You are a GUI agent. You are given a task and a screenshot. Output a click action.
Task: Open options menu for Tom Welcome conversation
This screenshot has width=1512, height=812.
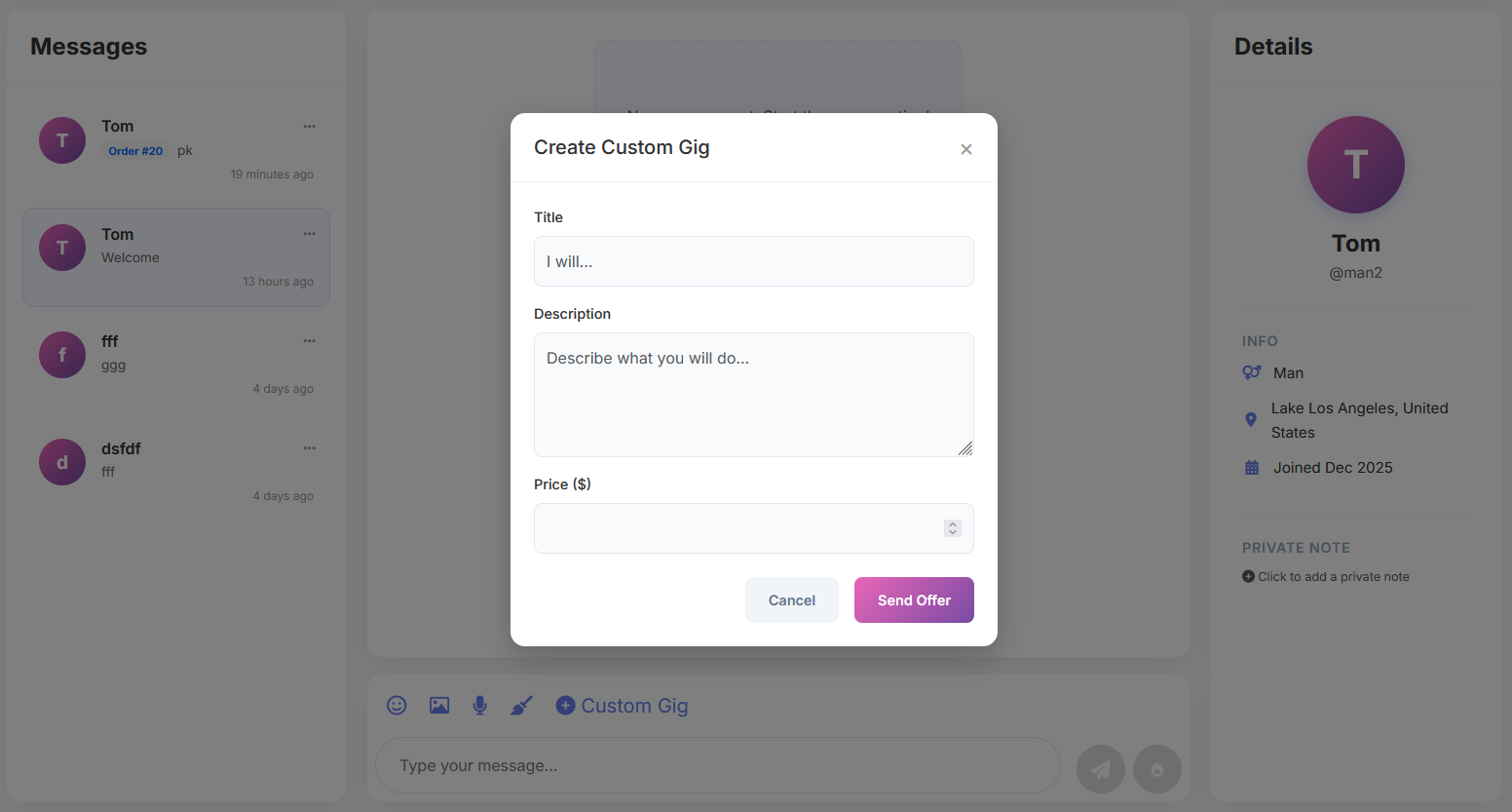pyautogui.click(x=309, y=234)
